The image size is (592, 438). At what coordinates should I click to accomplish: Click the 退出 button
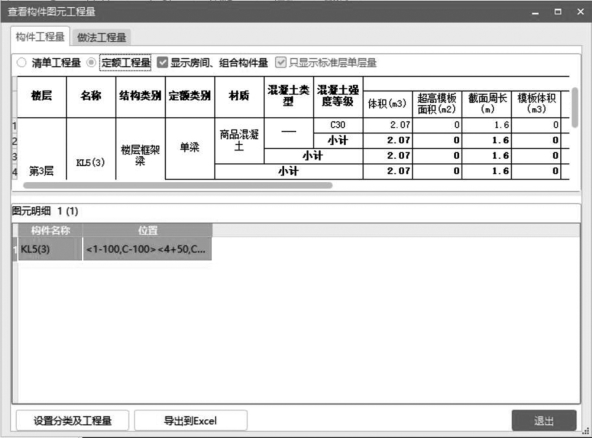[544, 420]
